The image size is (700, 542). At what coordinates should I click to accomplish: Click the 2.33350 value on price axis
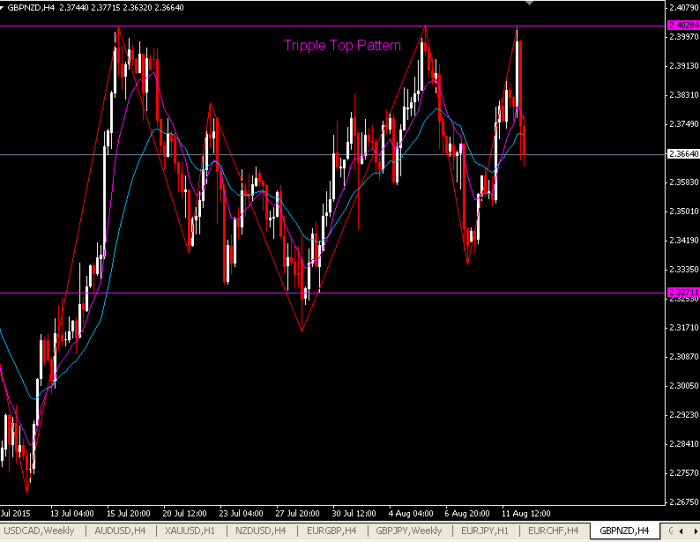[x=684, y=270]
